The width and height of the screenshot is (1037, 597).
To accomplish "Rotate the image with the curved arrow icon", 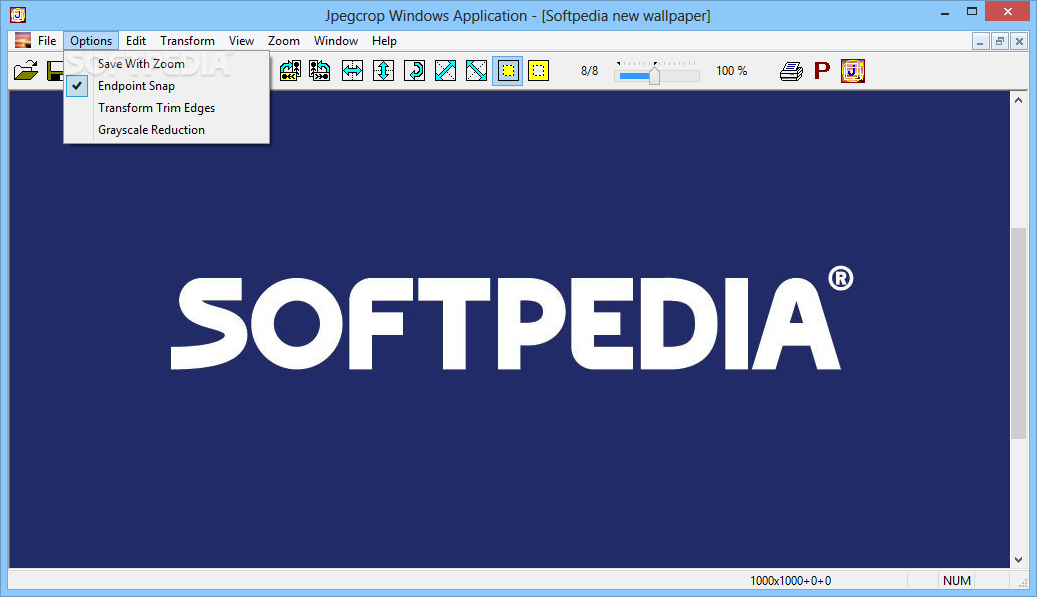I will click(414, 71).
